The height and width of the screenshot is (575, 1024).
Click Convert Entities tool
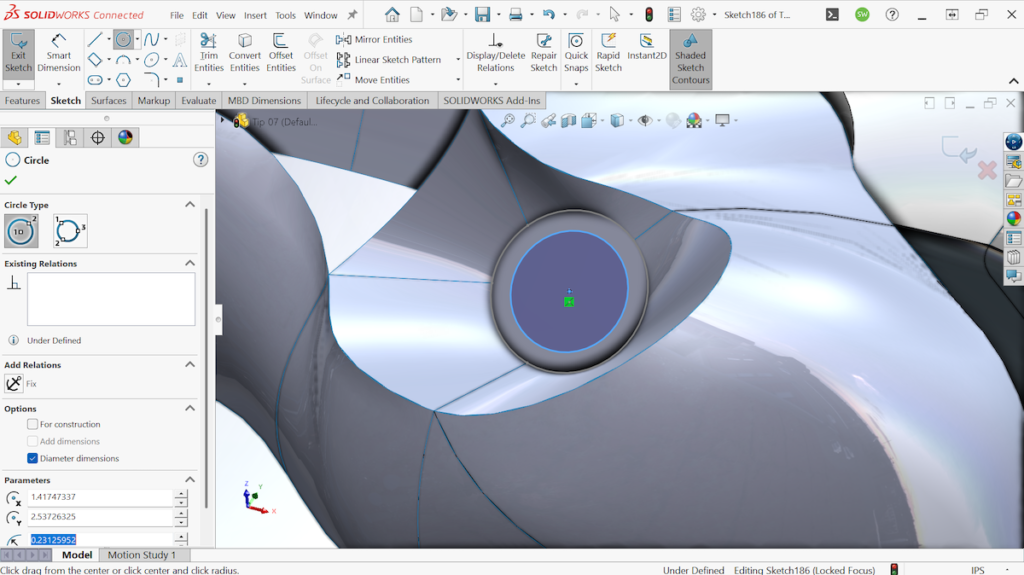245,52
